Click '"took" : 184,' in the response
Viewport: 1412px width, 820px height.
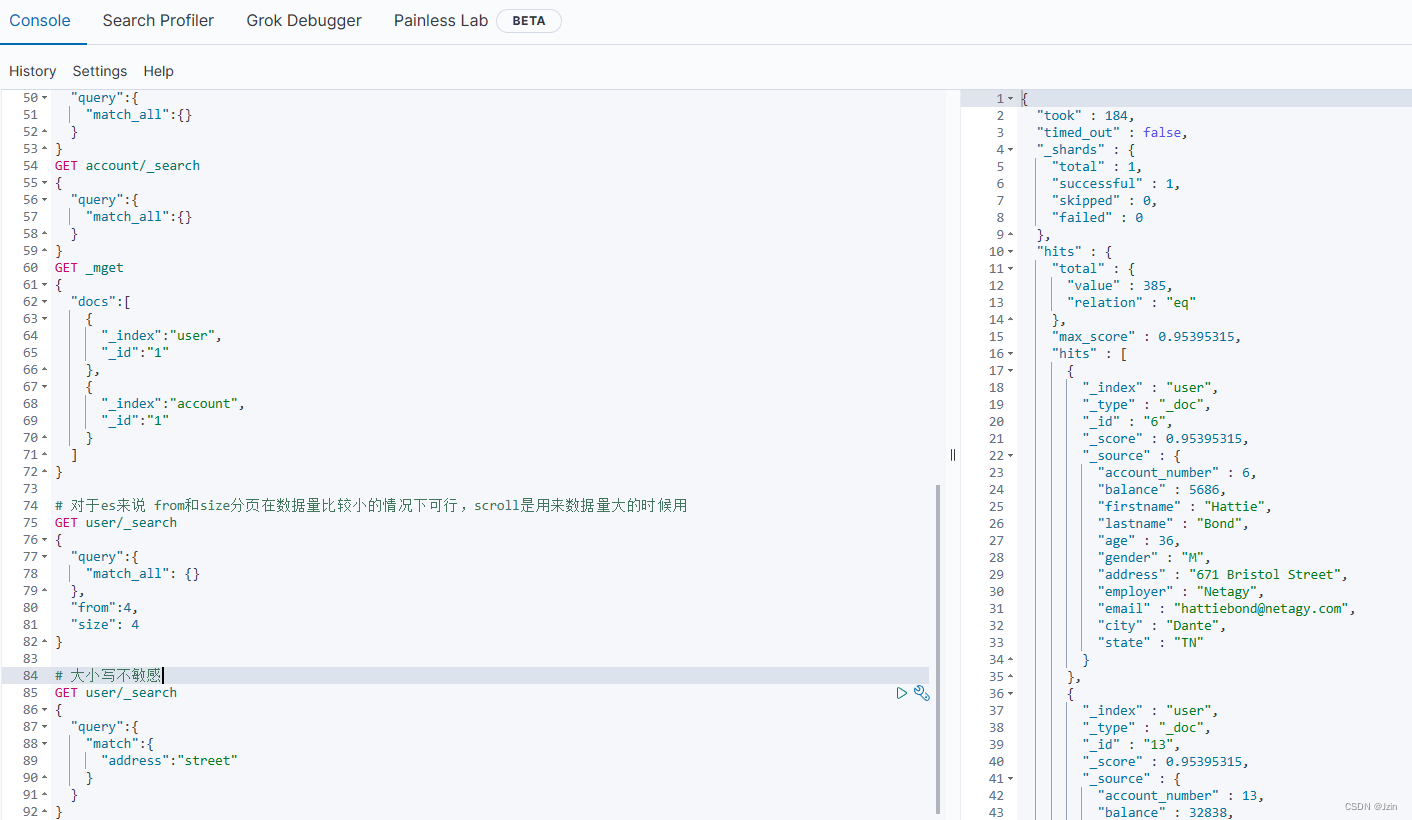(x=1086, y=116)
